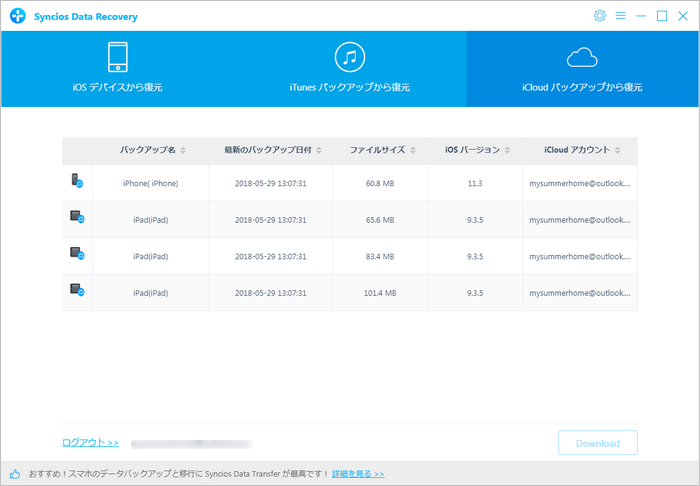Click the 9.3.5 version in 65.6 MB row
Image resolution: width=700 pixels, height=486 pixels.
[475, 220]
